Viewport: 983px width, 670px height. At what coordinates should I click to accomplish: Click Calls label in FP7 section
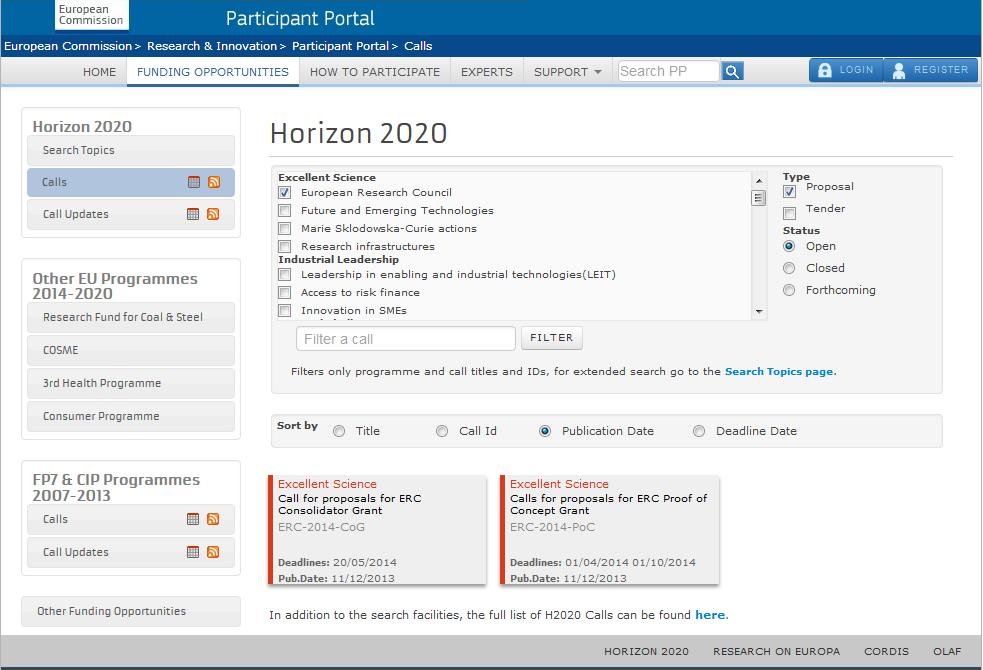(x=55, y=519)
